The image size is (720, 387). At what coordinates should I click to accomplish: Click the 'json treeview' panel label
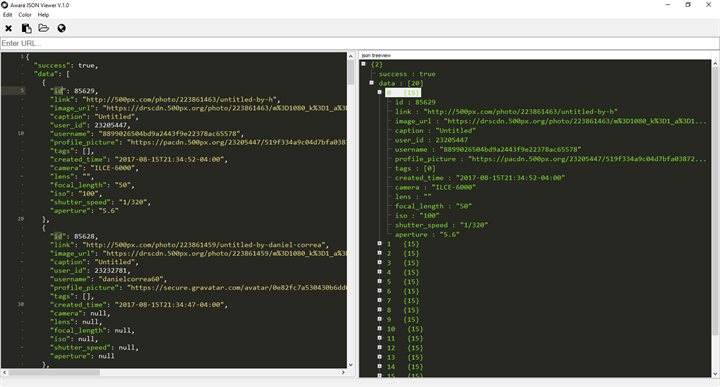click(x=376, y=56)
